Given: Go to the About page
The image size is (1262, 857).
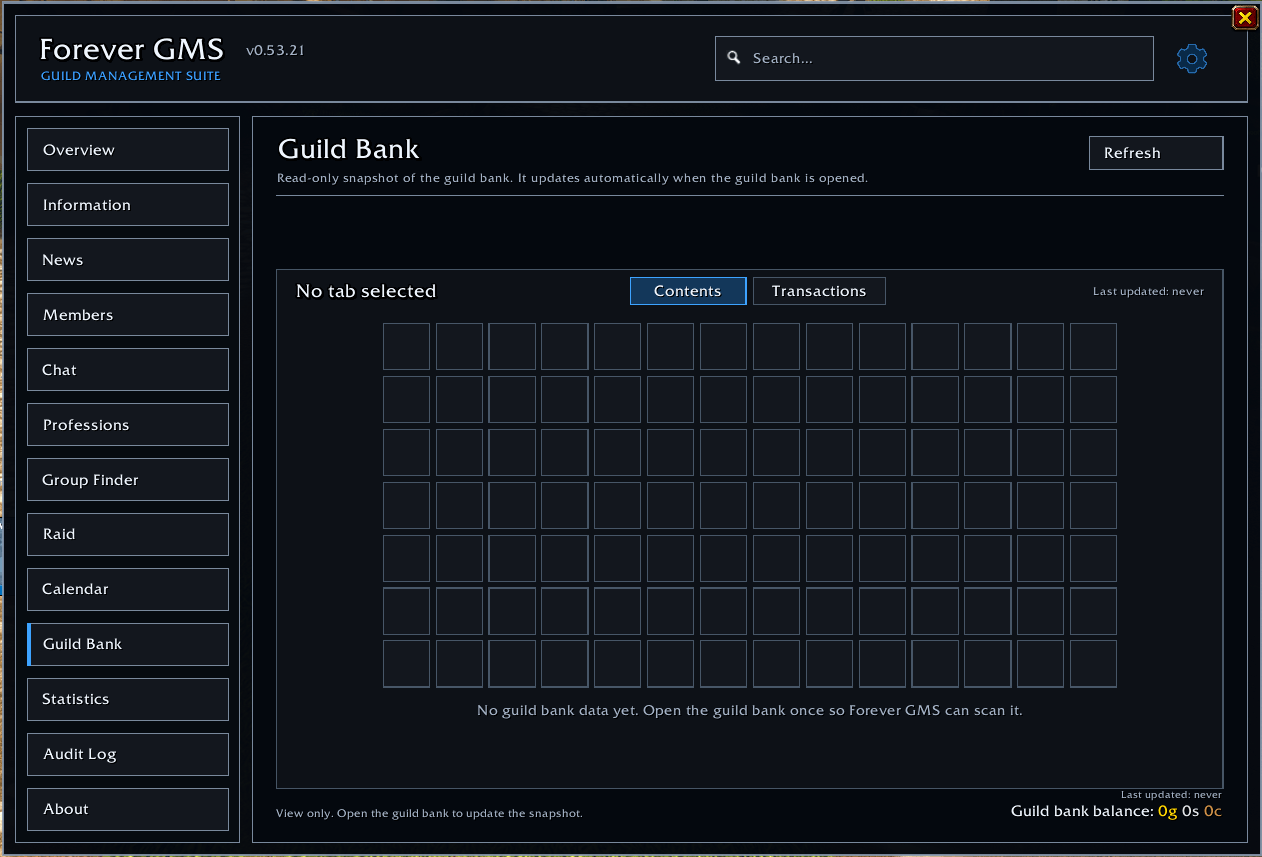Looking at the screenshot, I should [128, 809].
